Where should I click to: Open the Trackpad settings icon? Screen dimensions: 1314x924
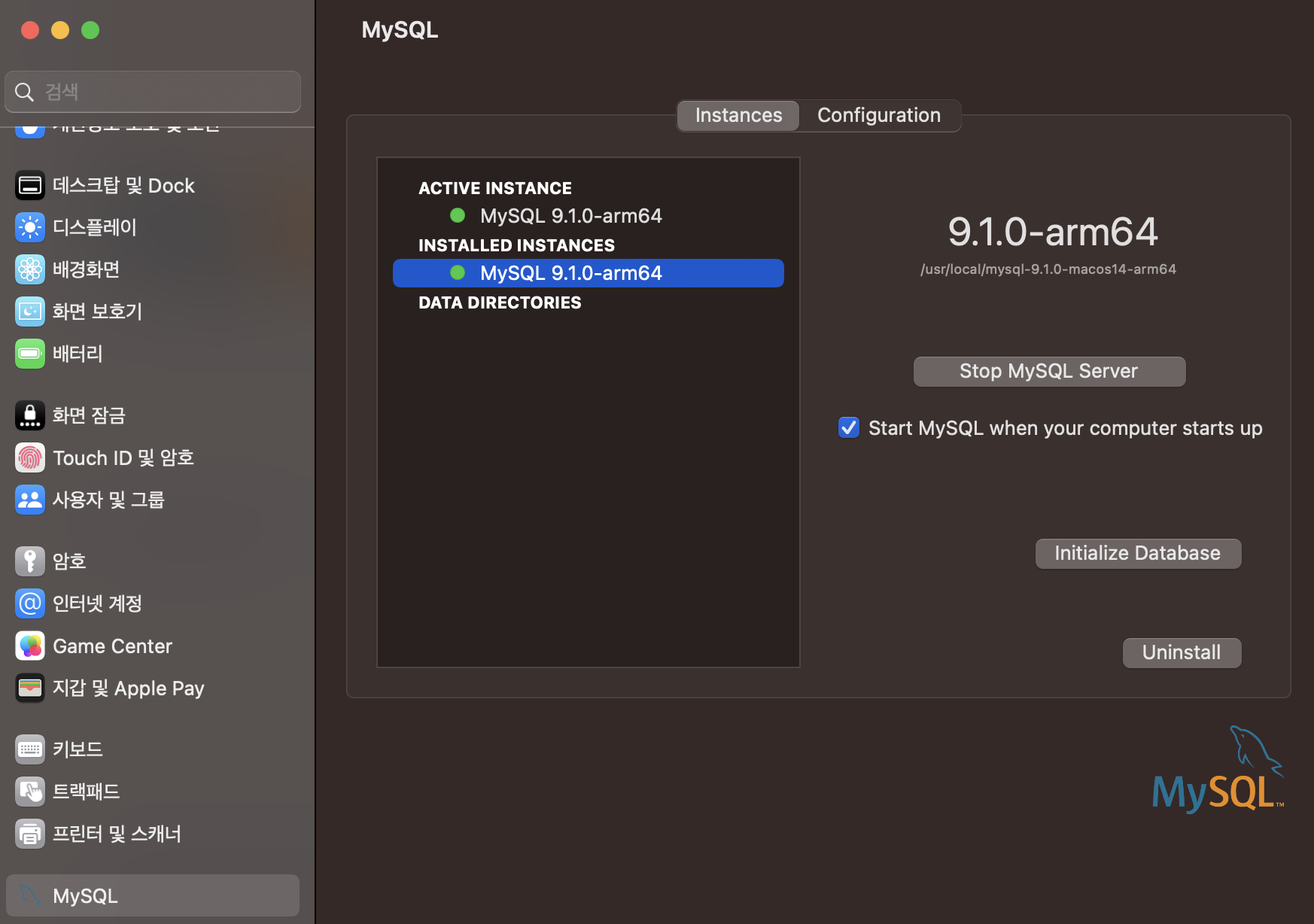coord(30,792)
